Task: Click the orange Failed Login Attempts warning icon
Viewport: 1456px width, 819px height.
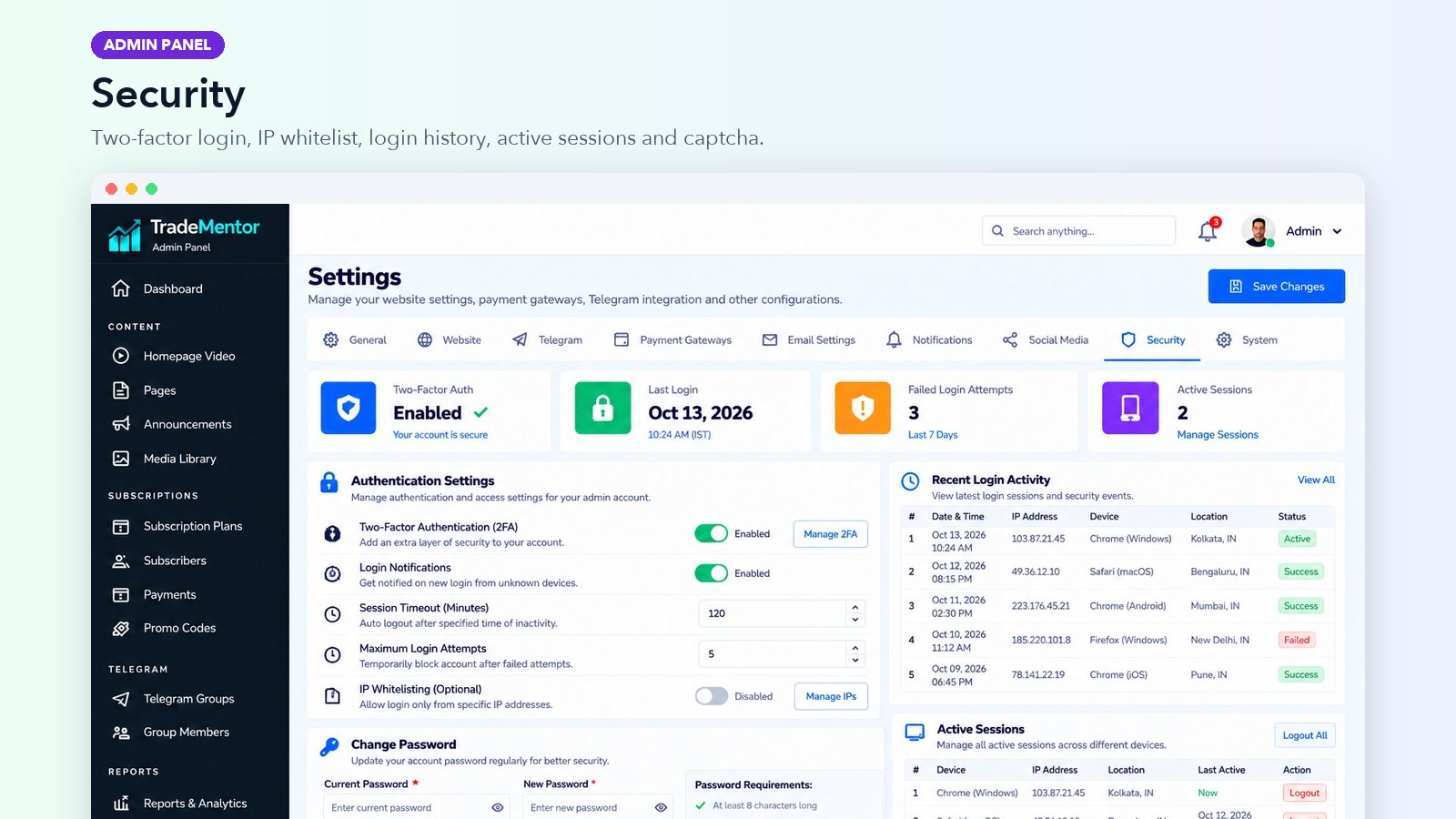Action: (863, 408)
